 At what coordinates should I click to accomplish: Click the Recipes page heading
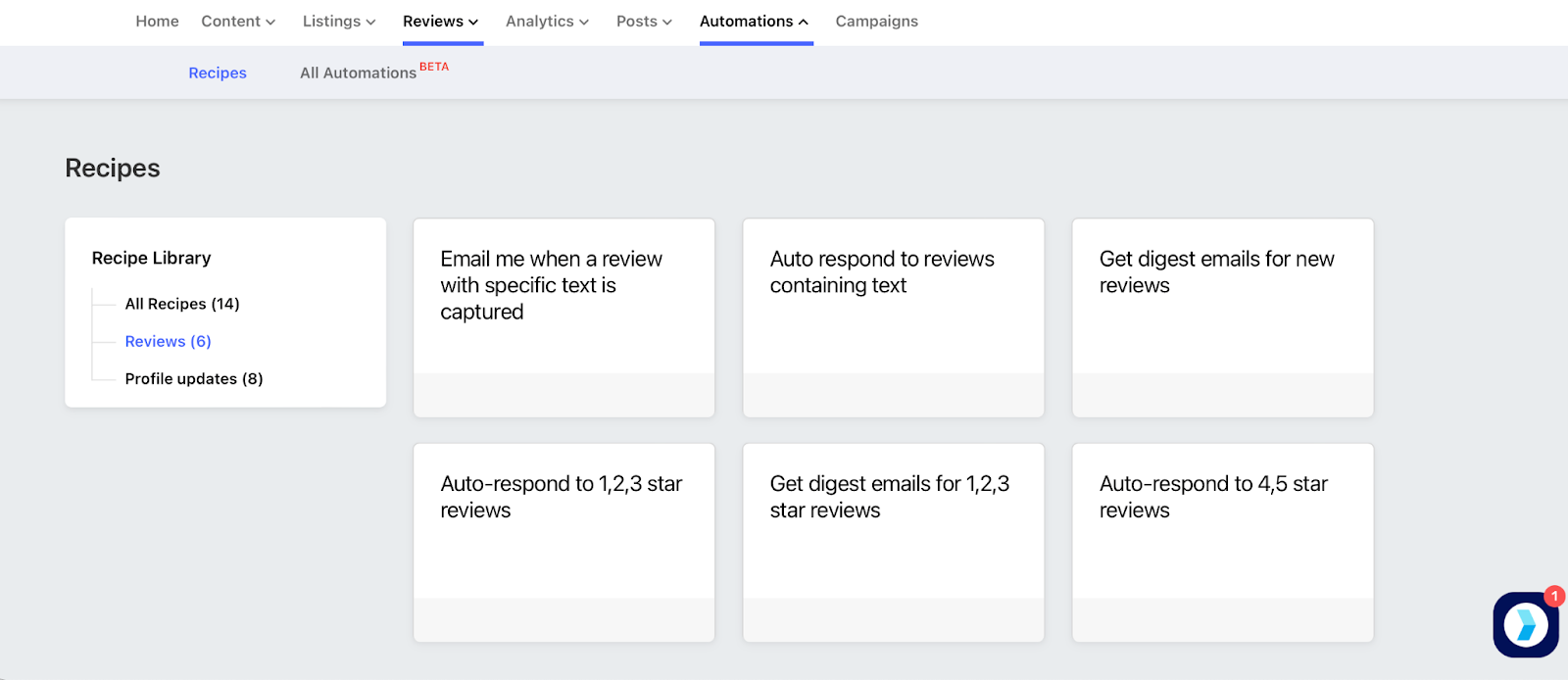(113, 169)
